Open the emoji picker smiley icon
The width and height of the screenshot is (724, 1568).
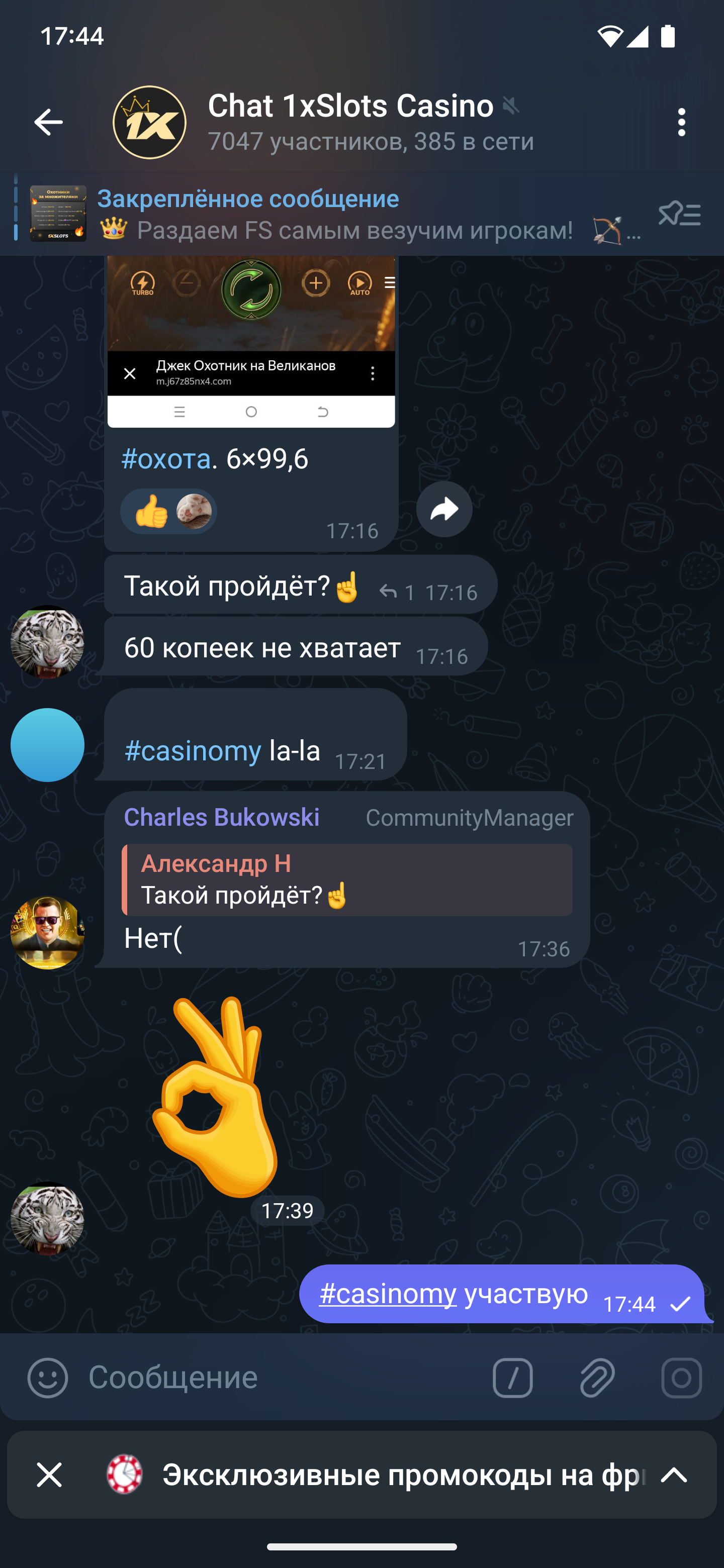pos(47,1378)
